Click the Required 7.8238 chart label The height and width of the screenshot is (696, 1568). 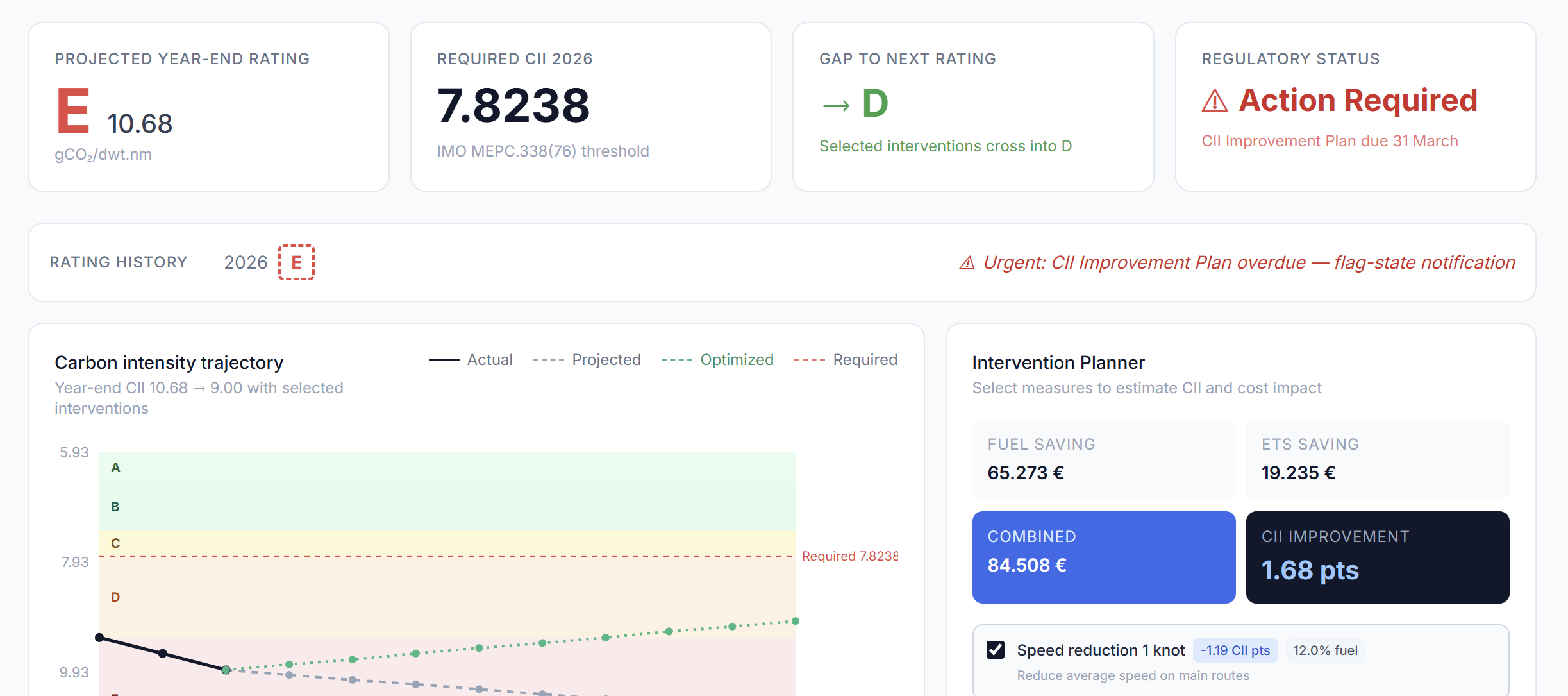click(849, 556)
